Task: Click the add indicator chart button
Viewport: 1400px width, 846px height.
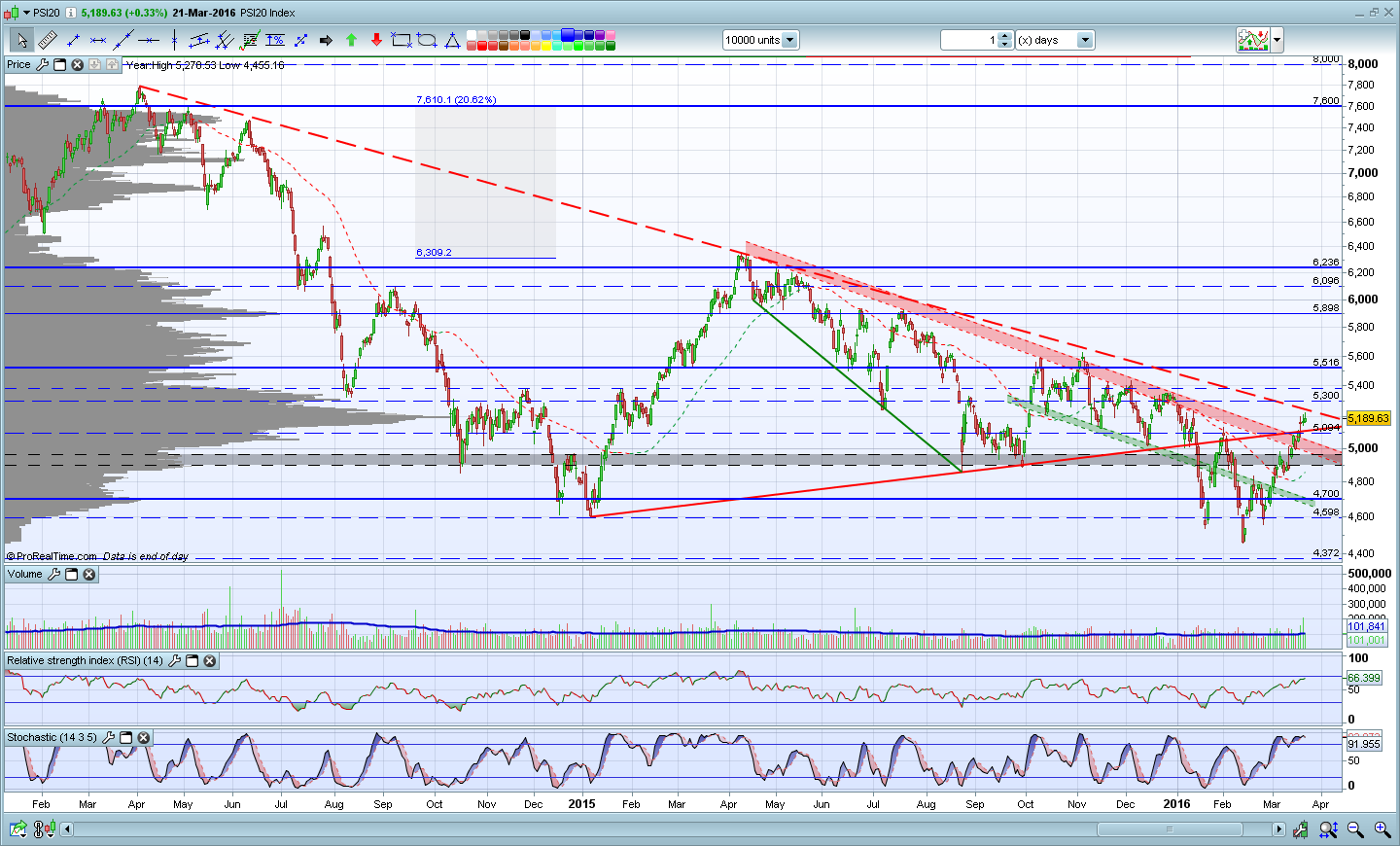Action: coord(1253,40)
